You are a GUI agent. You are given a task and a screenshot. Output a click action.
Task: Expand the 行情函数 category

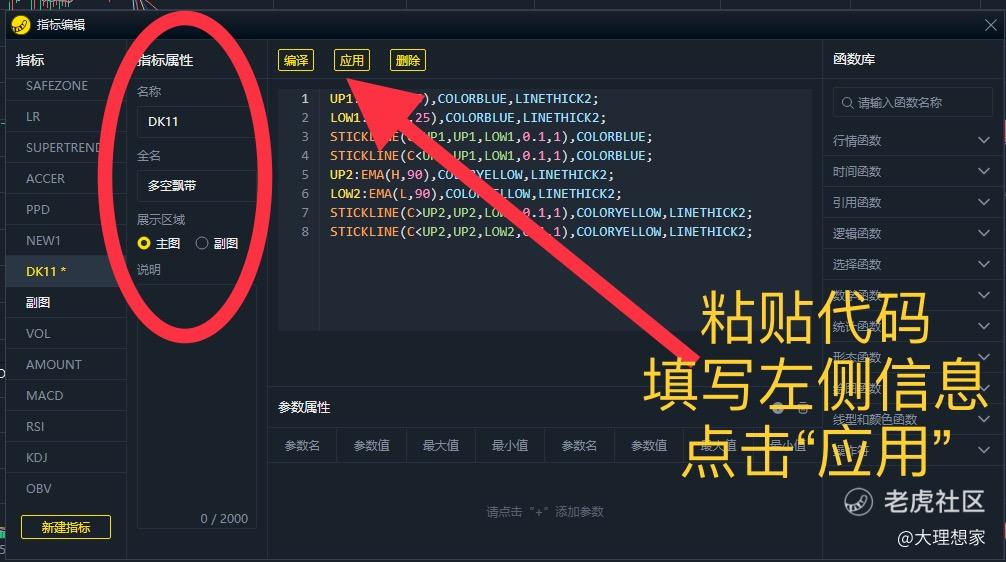click(911, 140)
